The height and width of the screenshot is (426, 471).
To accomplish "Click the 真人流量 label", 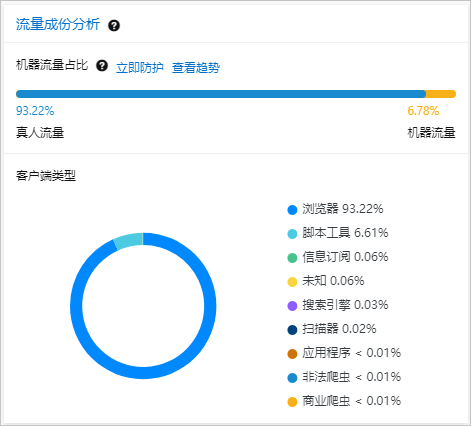I will tap(40, 133).
